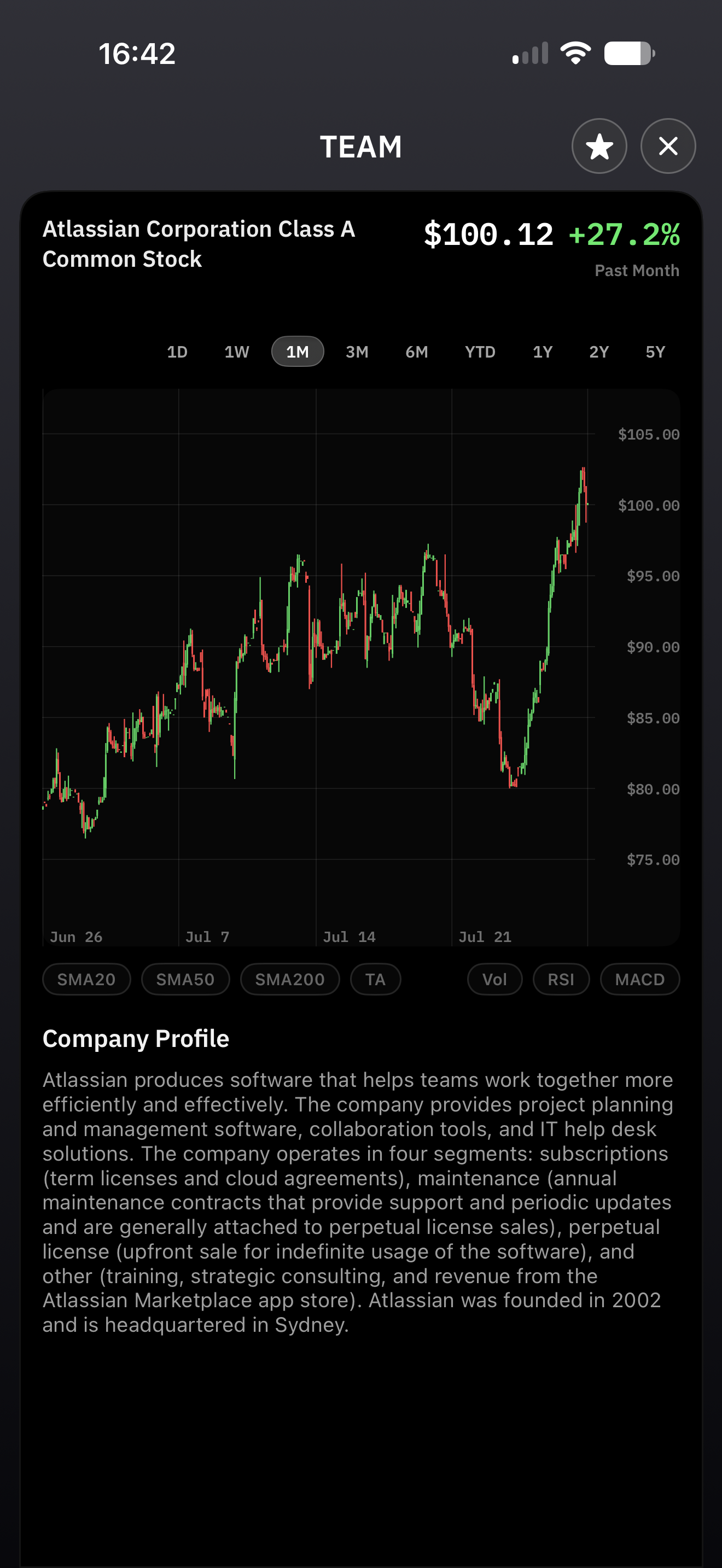This screenshot has height=1568, width=722.
Task: Select the 1W time range
Action: click(236, 351)
